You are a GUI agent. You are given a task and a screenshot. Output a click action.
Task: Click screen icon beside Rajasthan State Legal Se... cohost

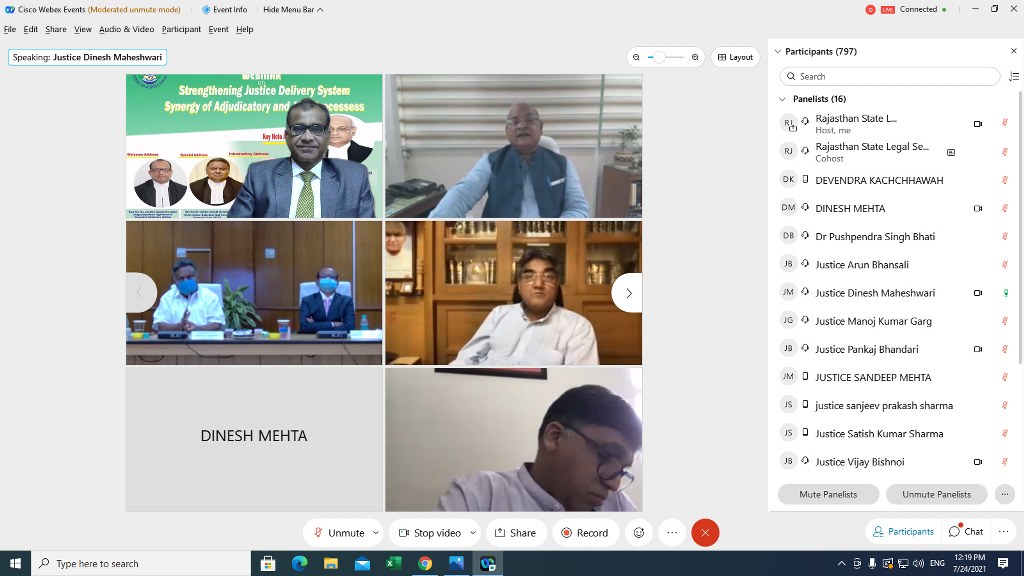(951, 152)
